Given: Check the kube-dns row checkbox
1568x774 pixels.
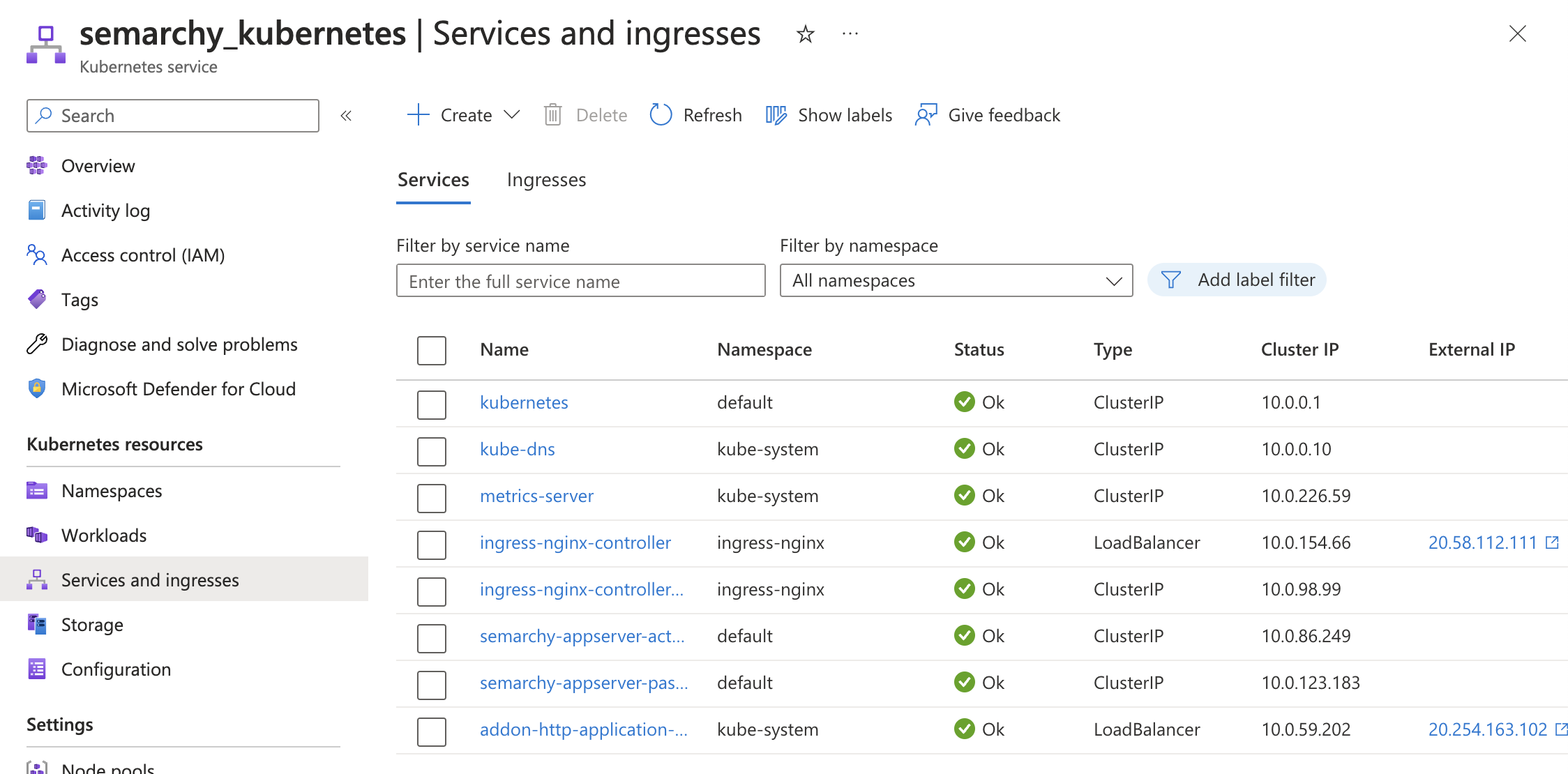Looking at the screenshot, I should click(432, 451).
